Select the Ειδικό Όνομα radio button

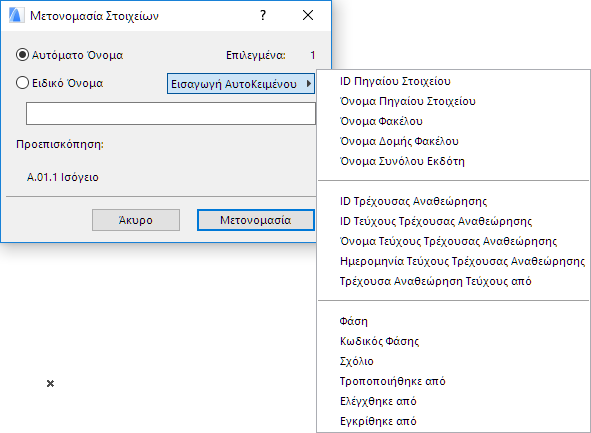pyautogui.click(x=23, y=83)
